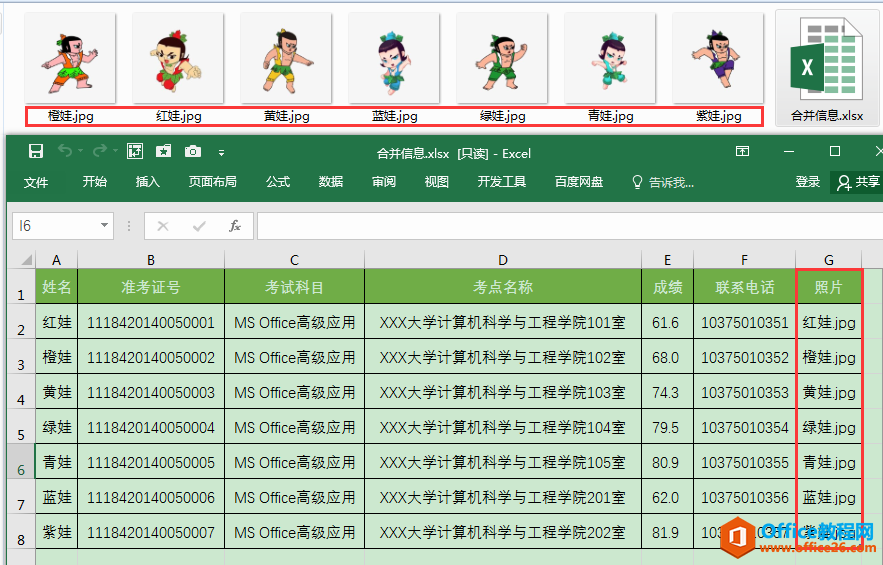Select the 蓝娃.jpg image thumbnail
Image resolution: width=883 pixels, height=565 pixels.
tap(394, 58)
